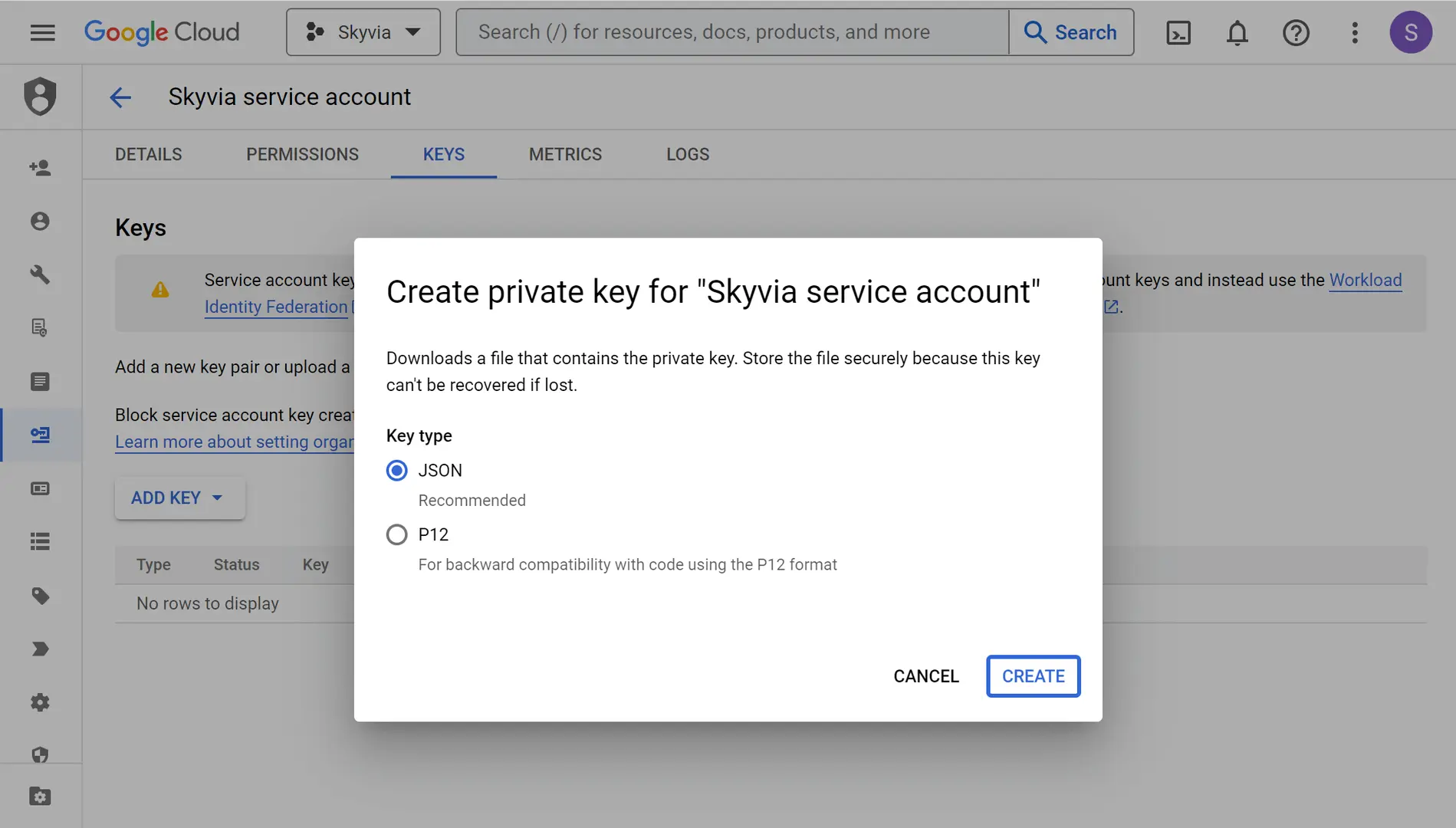This screenshot has height=828, width=1456.
Task: Open the Skyvia project selector dropdown
Action: point(363,32)
